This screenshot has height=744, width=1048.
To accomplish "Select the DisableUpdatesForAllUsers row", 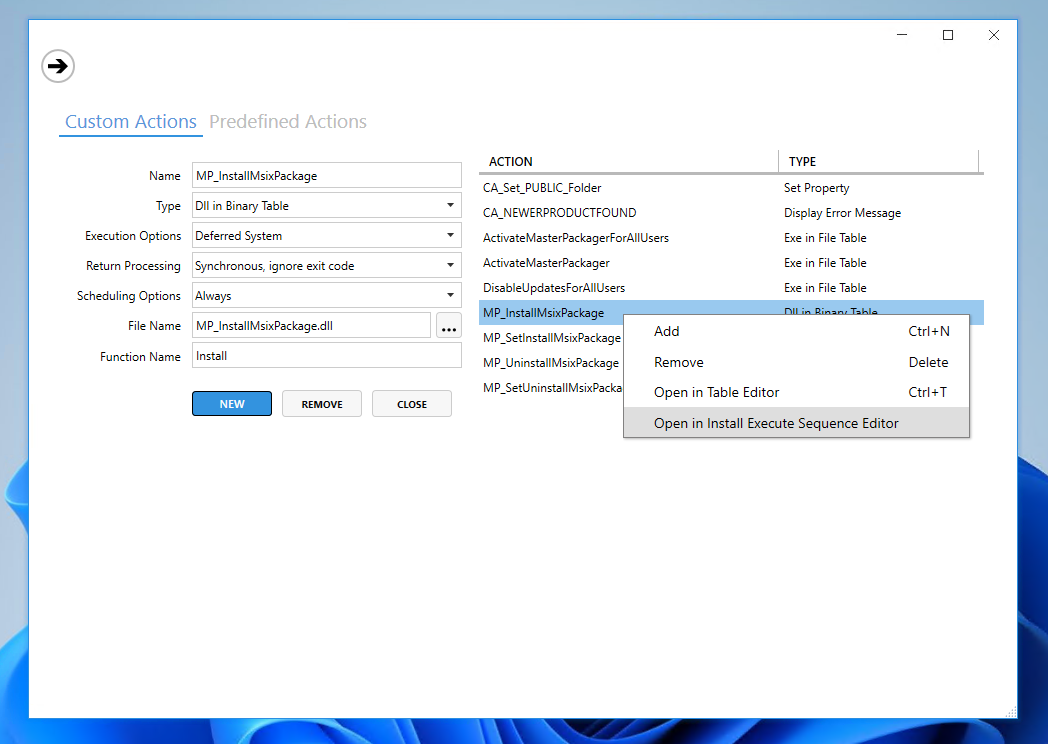I will click(x=731, y=288).
